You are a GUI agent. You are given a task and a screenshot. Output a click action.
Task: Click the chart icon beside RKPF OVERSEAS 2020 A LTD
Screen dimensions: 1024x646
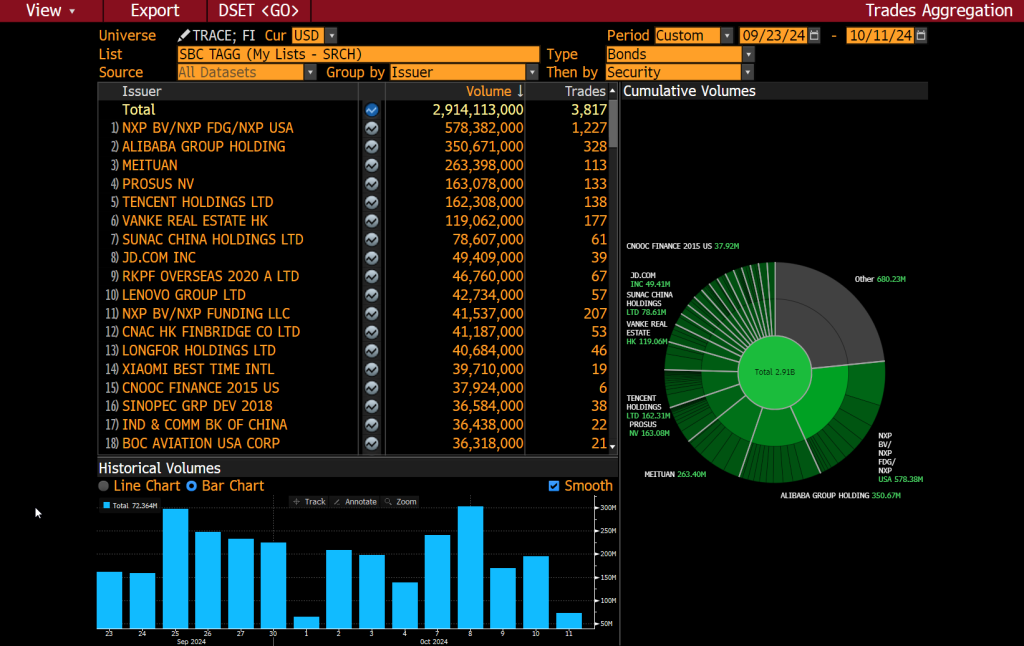coord(372,276)
